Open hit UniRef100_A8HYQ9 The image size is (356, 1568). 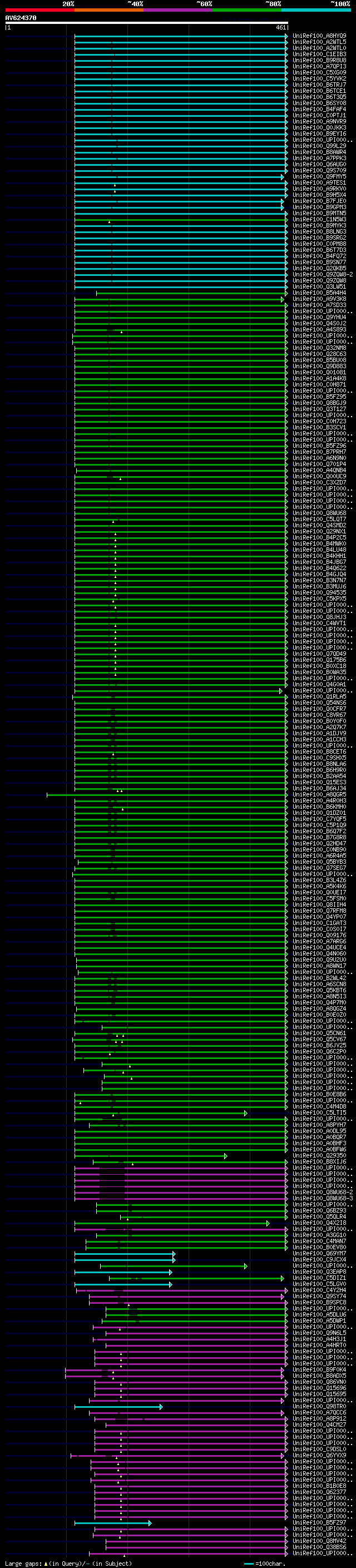click(x=319, y=36)
